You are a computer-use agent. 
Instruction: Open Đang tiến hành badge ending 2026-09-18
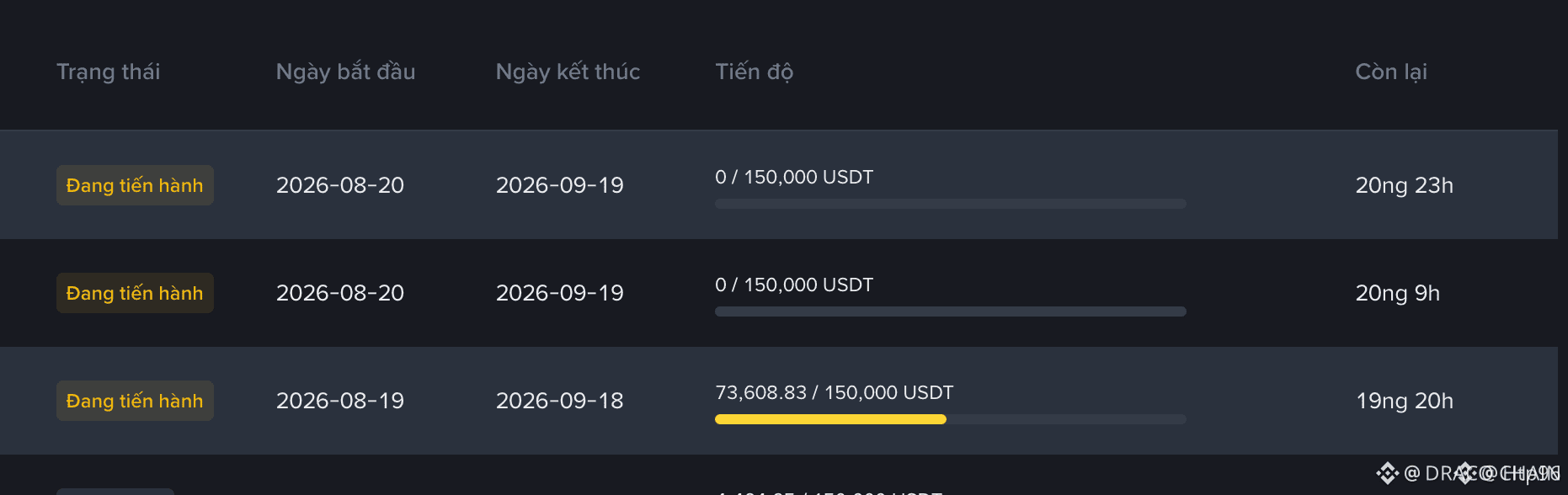tap(135, 401)
